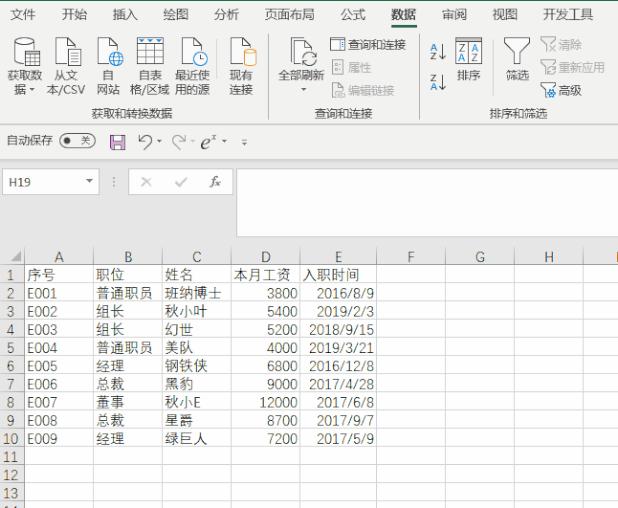Switch to the 页面布局 tab
The height and width of the screenshot is (508, 618).
point(290,15)
